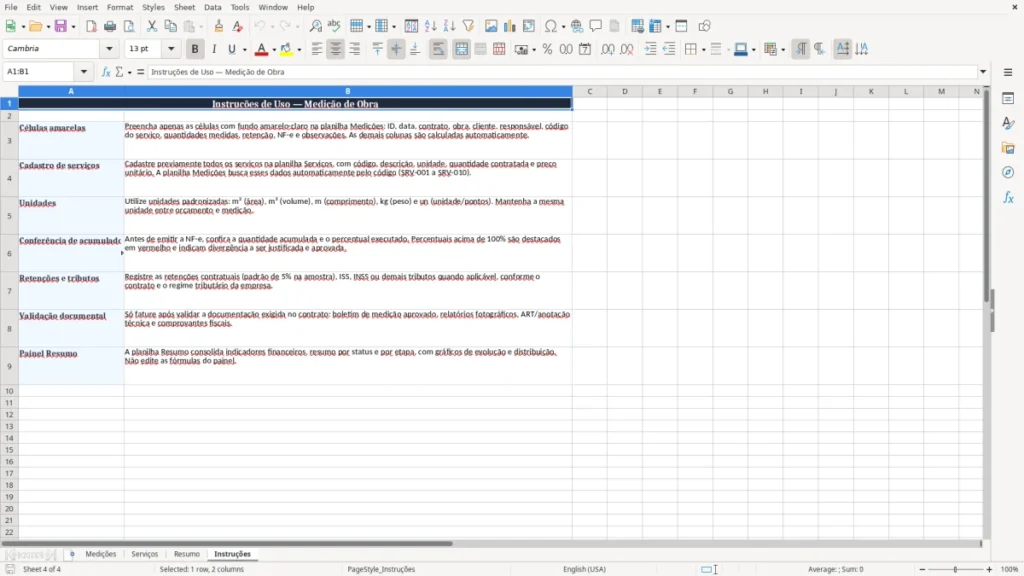The image size is (1024, 576).
Task: Open the Select Function sum dropdown
Action: click(129, 72)
